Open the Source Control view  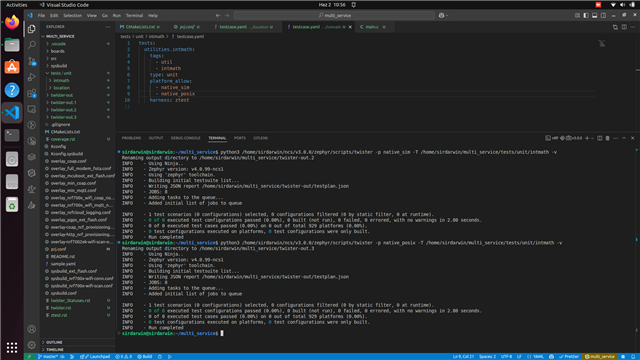[x=31, y=61]
